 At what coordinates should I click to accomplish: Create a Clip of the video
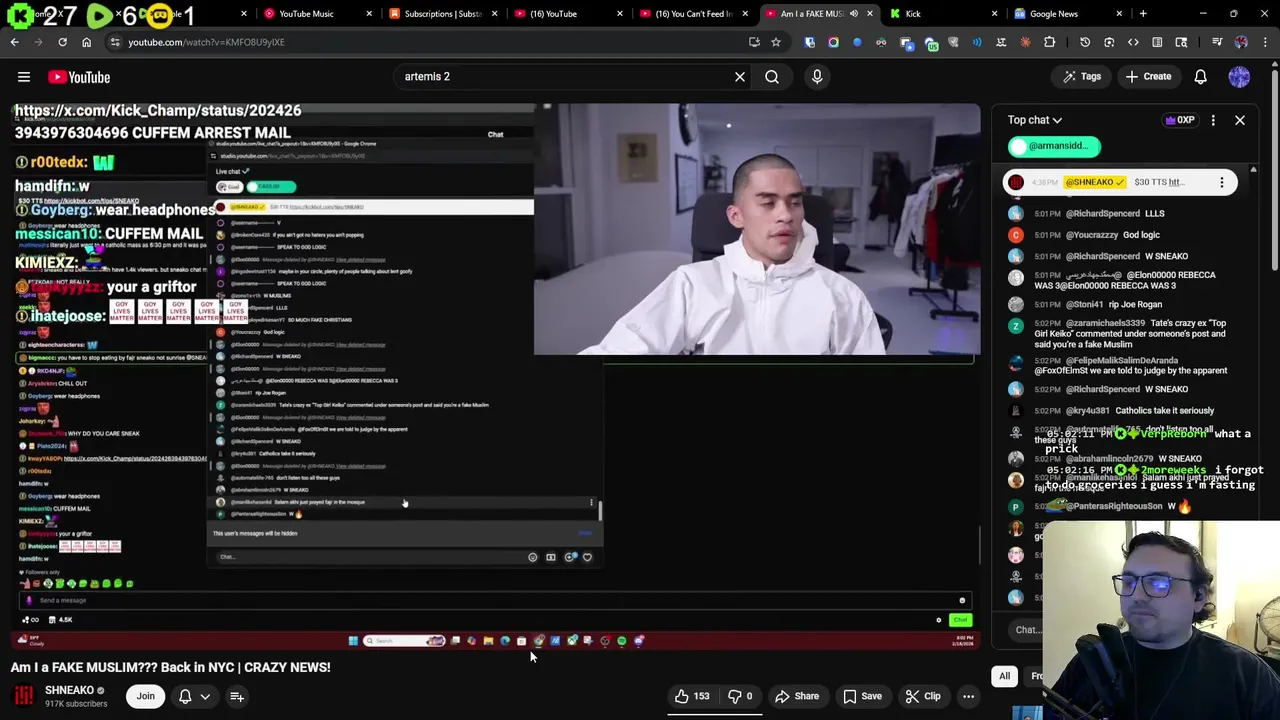[922, 696]
